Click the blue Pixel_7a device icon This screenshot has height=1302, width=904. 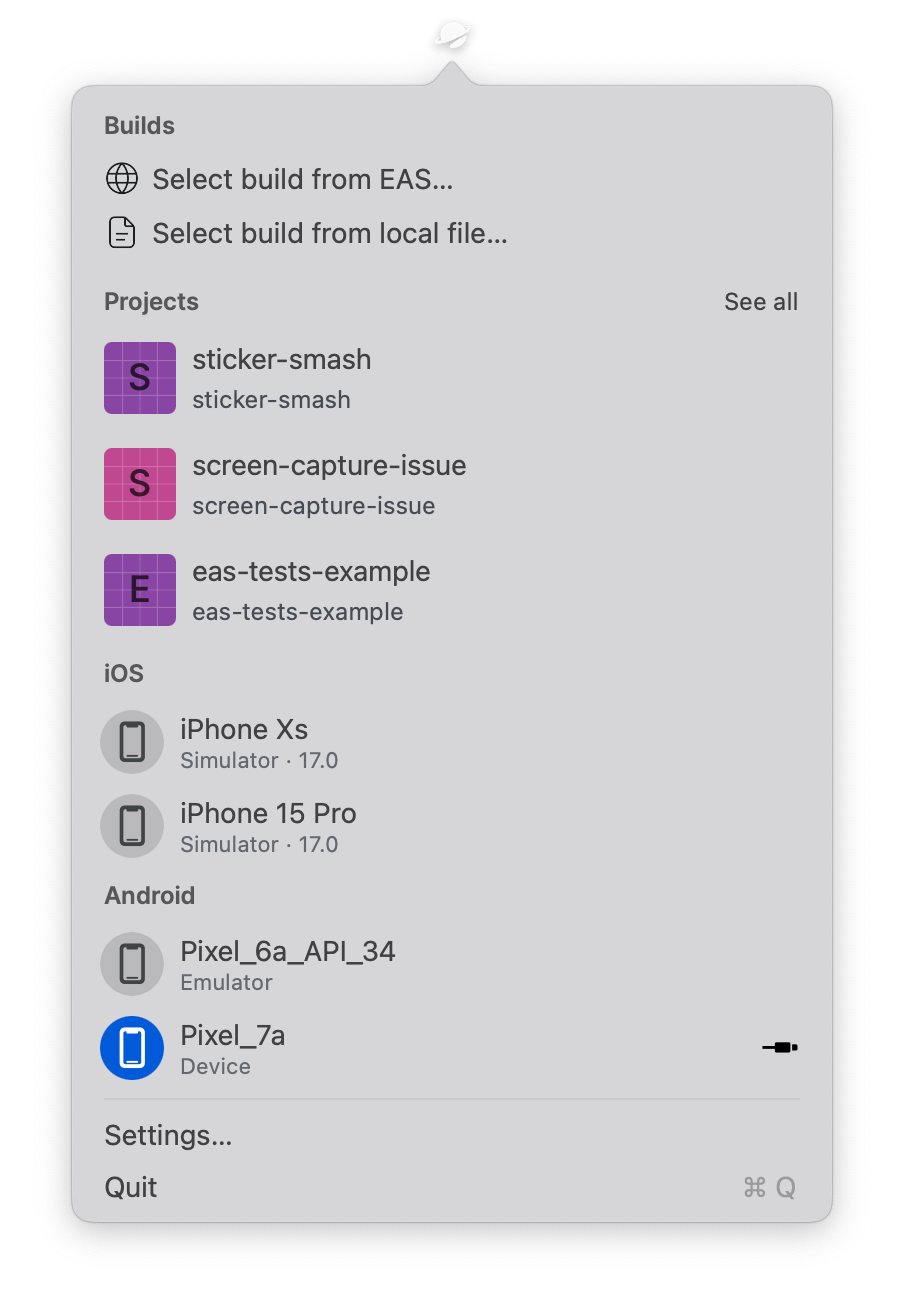[x=132, y=1048]
